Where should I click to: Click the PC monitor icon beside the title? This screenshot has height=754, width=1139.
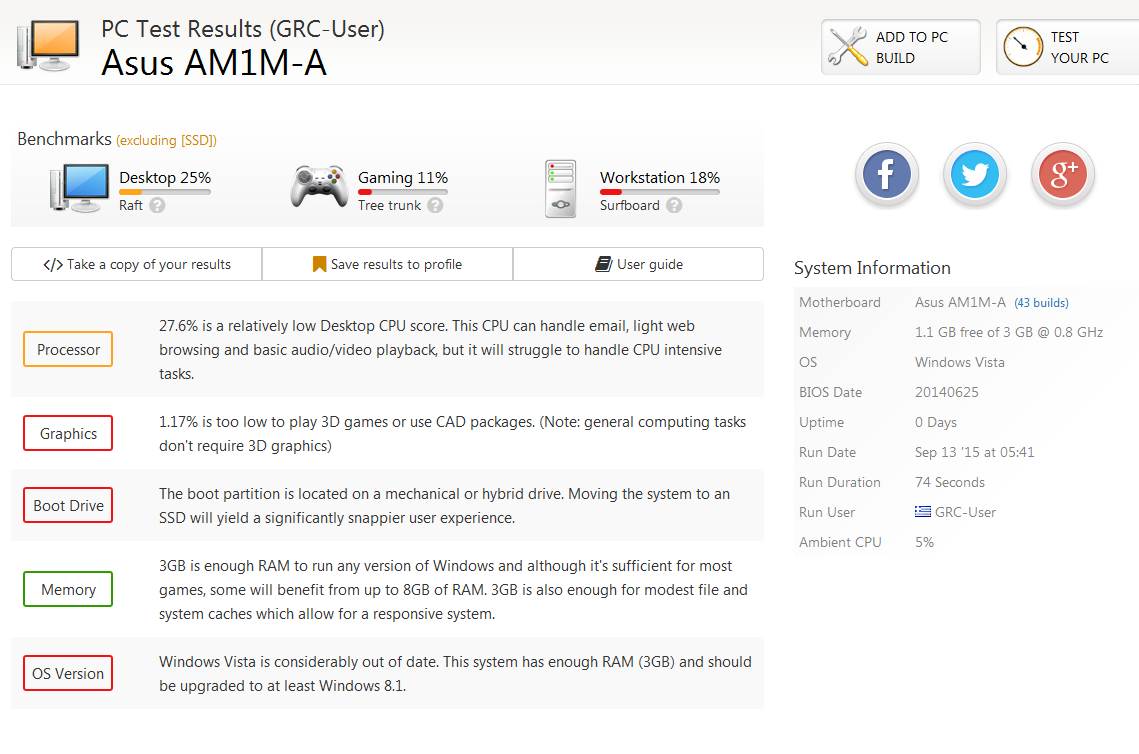49,45
